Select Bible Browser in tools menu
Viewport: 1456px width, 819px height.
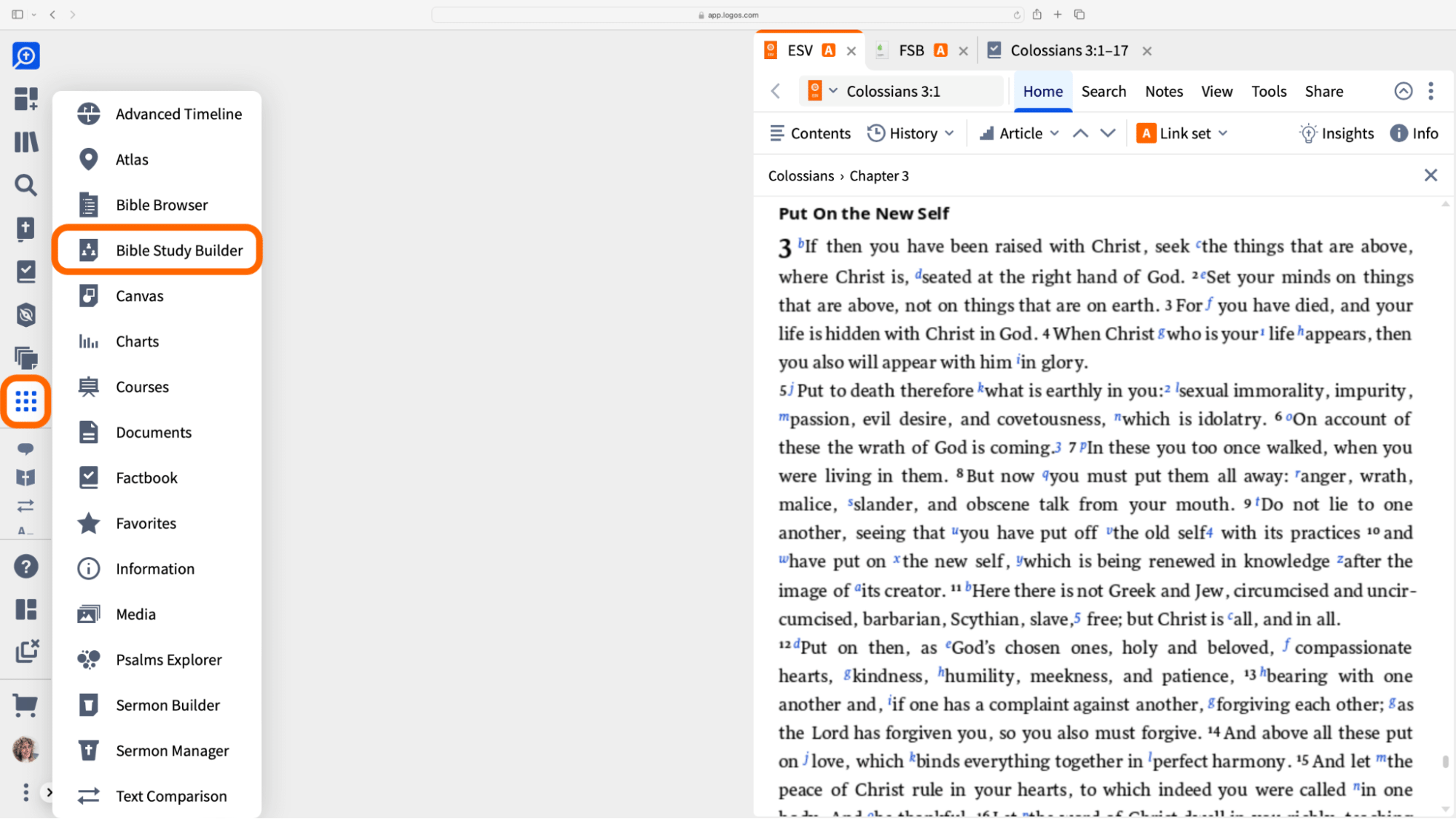[x=157, y=205]
